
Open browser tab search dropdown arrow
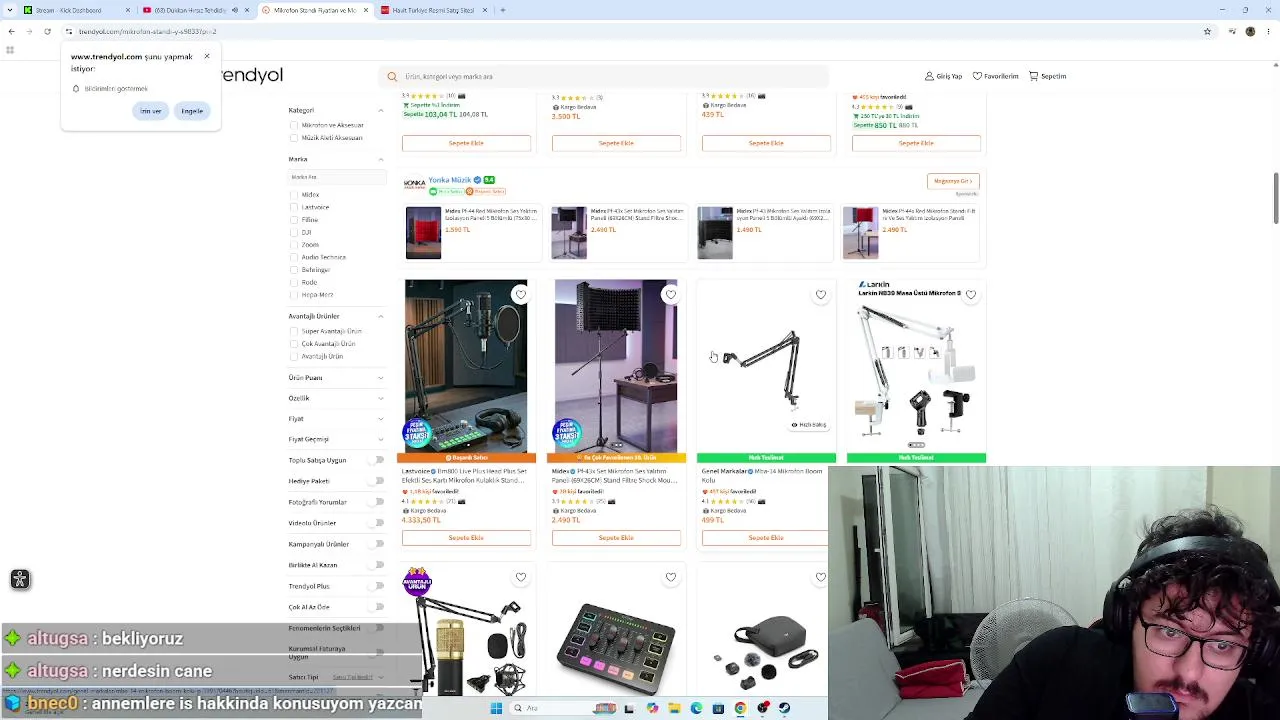point(9,10)
